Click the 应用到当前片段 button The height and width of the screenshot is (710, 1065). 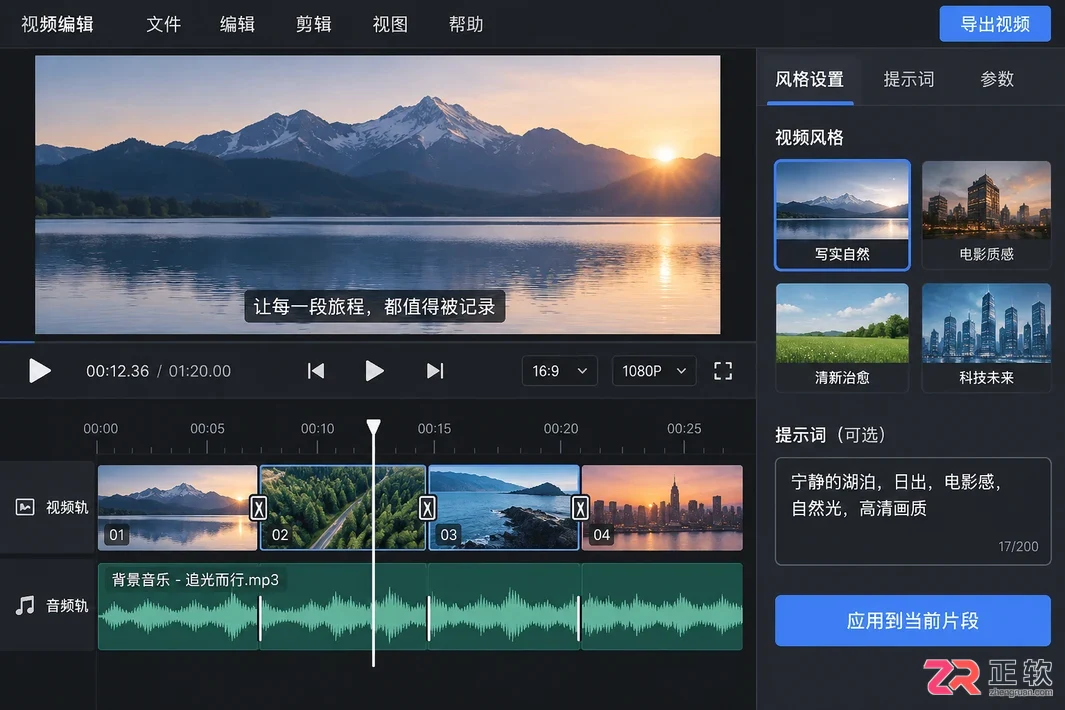pyautogui.click(x=913, y=620)
